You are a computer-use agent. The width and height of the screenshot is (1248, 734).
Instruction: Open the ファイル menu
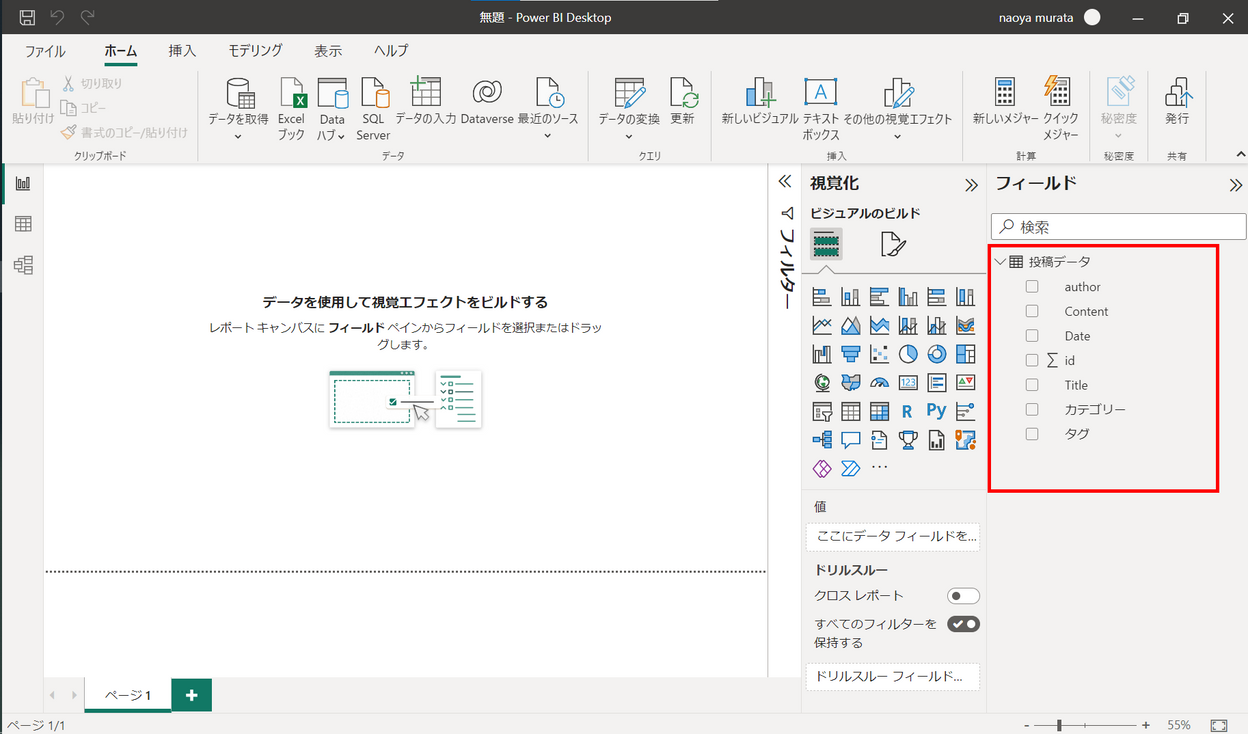(45, 51)
